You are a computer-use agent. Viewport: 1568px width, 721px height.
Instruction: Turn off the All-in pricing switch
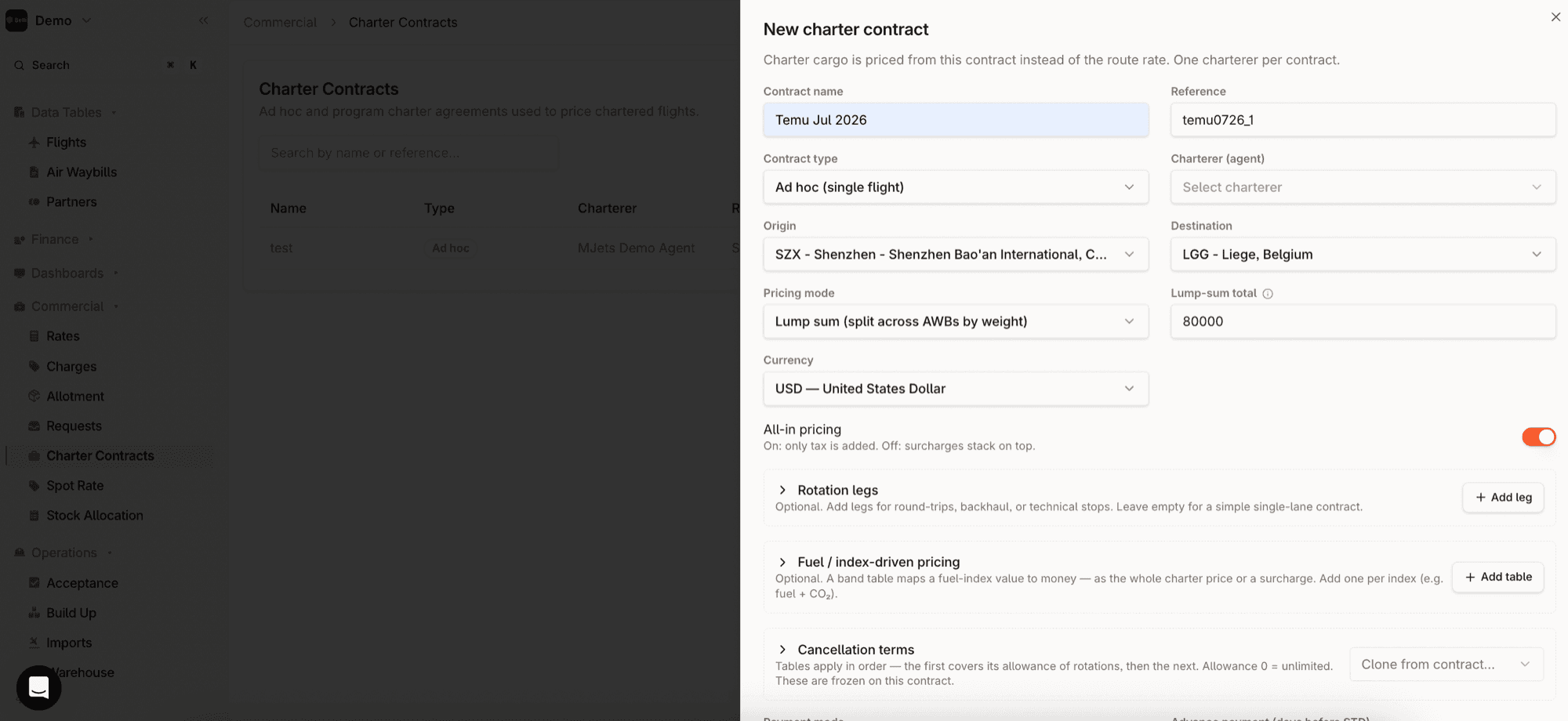click(x=1538, y=437)
